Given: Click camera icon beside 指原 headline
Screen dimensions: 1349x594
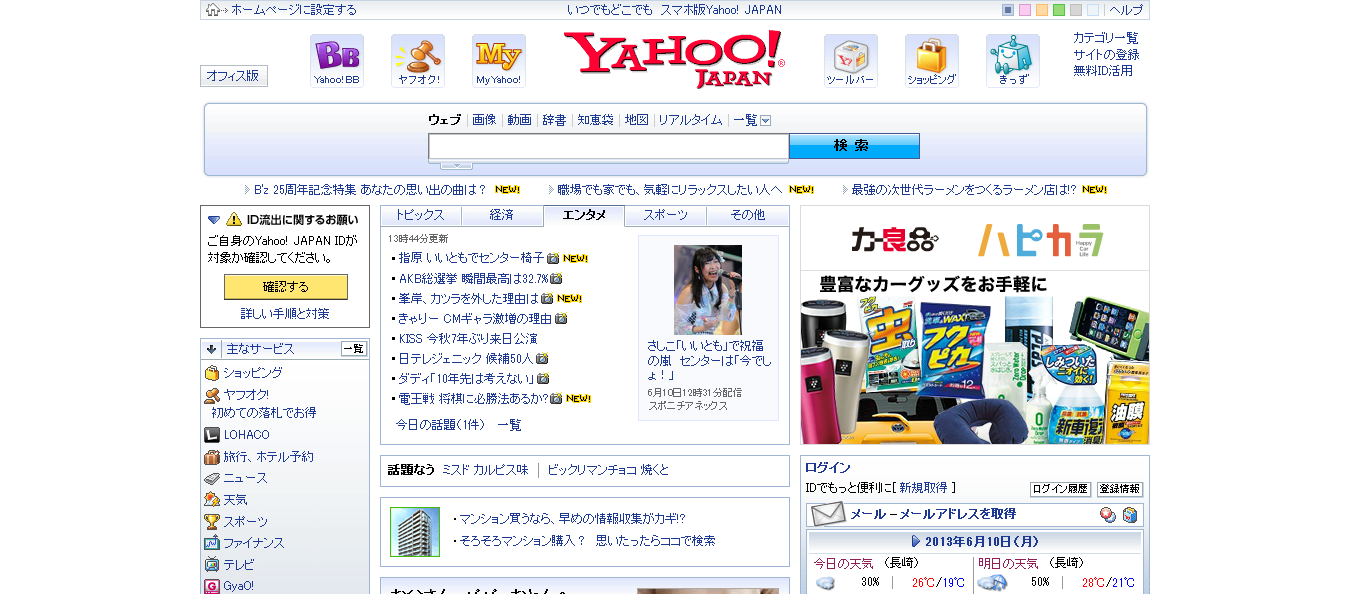Looking at the screenshot, I should 553,258.
